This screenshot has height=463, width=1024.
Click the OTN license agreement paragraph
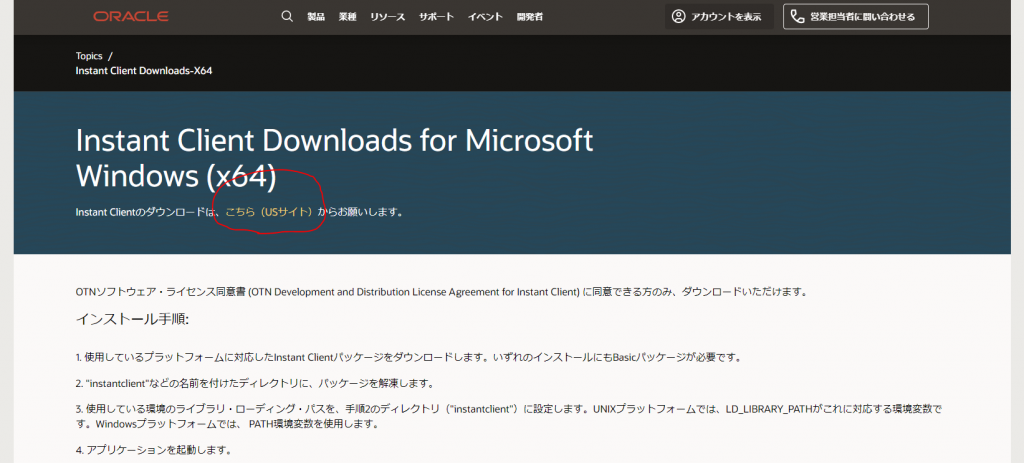(440, 292)
